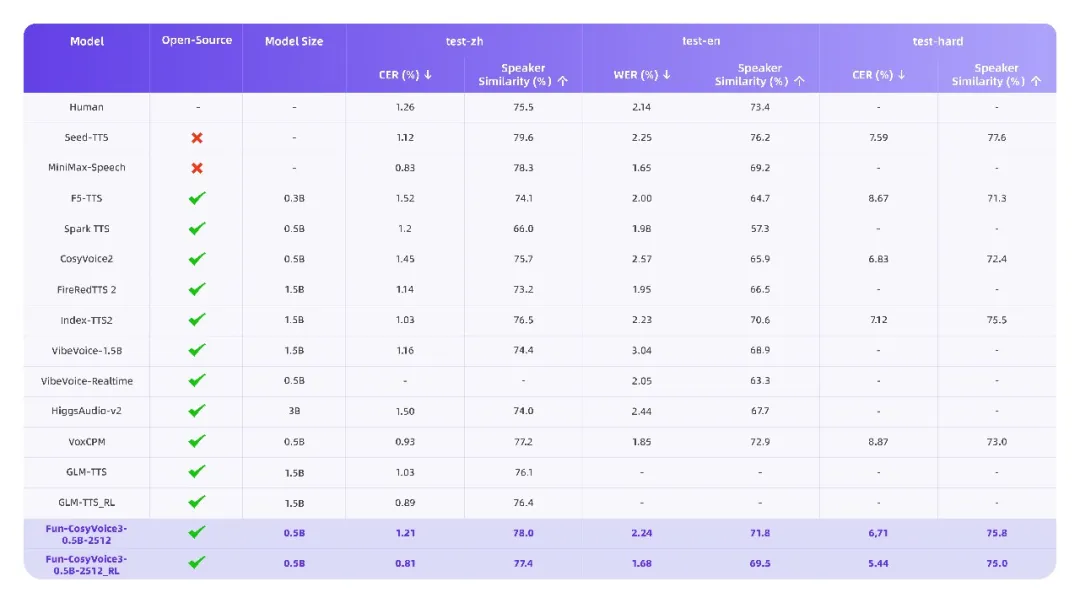Click the Spark TTS model name
Screen dimensions: 1080x603
87,229
